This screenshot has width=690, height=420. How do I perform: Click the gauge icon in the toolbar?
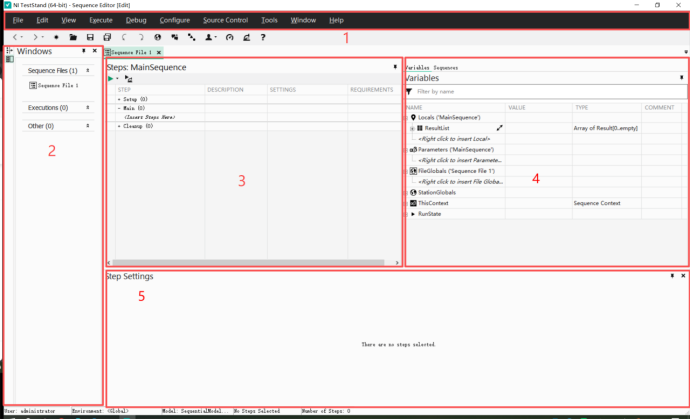pos(229,37)
